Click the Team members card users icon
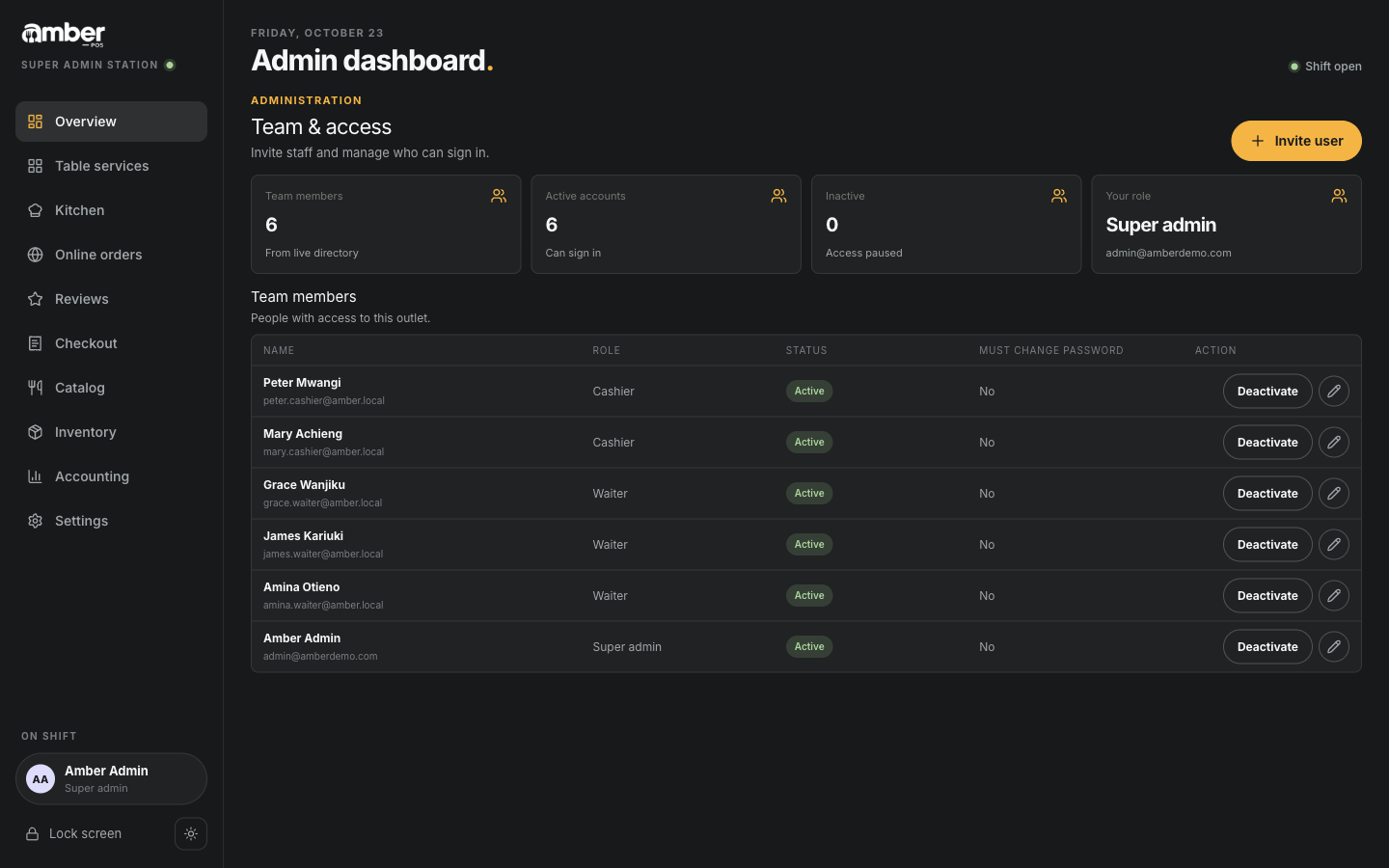The width and height of the screenshot is (1389, 868). pos(499,196)
